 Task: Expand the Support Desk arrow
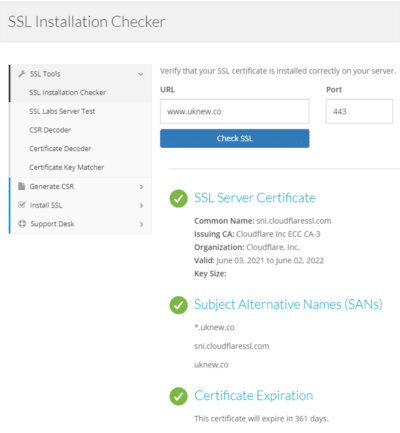tap(141, 224)
